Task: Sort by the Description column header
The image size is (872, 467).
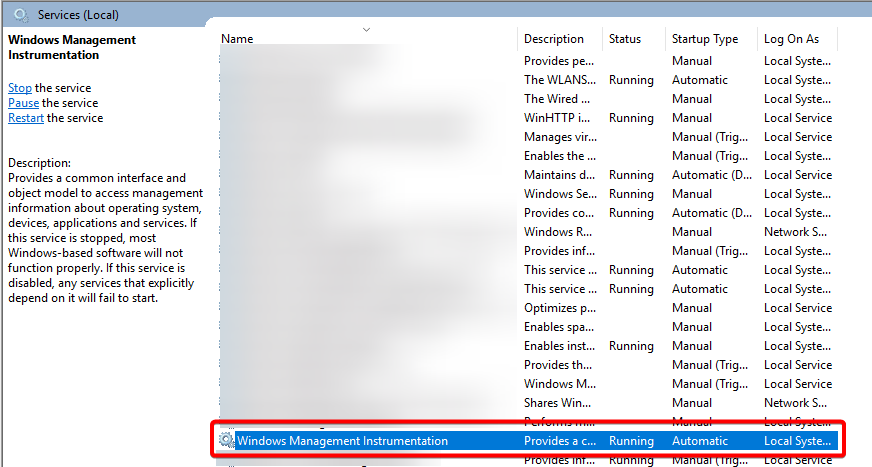Action: (x=554, y=39)
